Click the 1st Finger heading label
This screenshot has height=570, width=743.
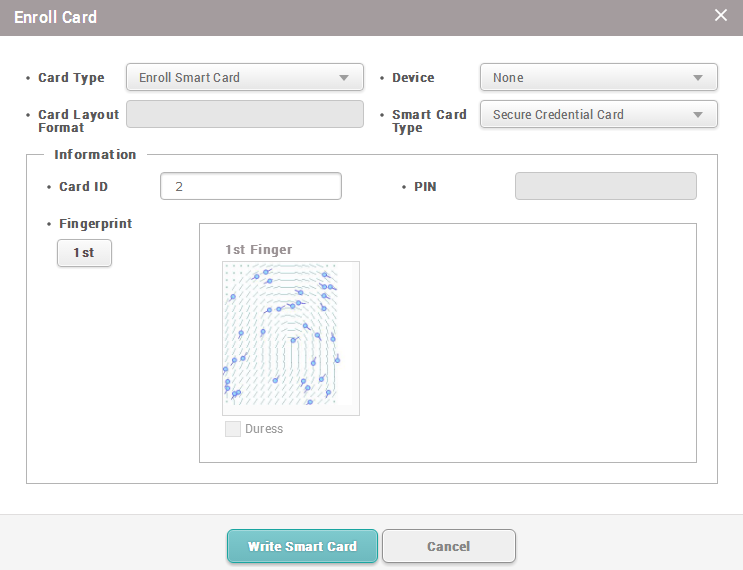258,249
